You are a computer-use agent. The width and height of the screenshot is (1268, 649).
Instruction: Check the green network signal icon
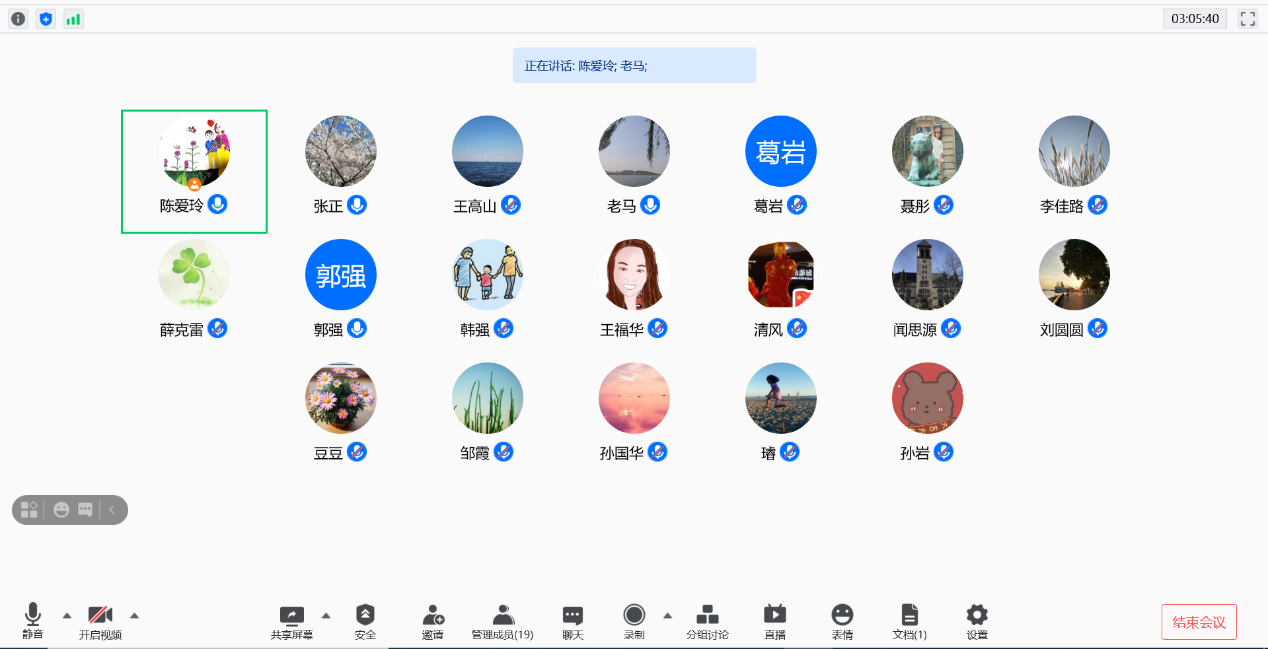pos(73,18)
